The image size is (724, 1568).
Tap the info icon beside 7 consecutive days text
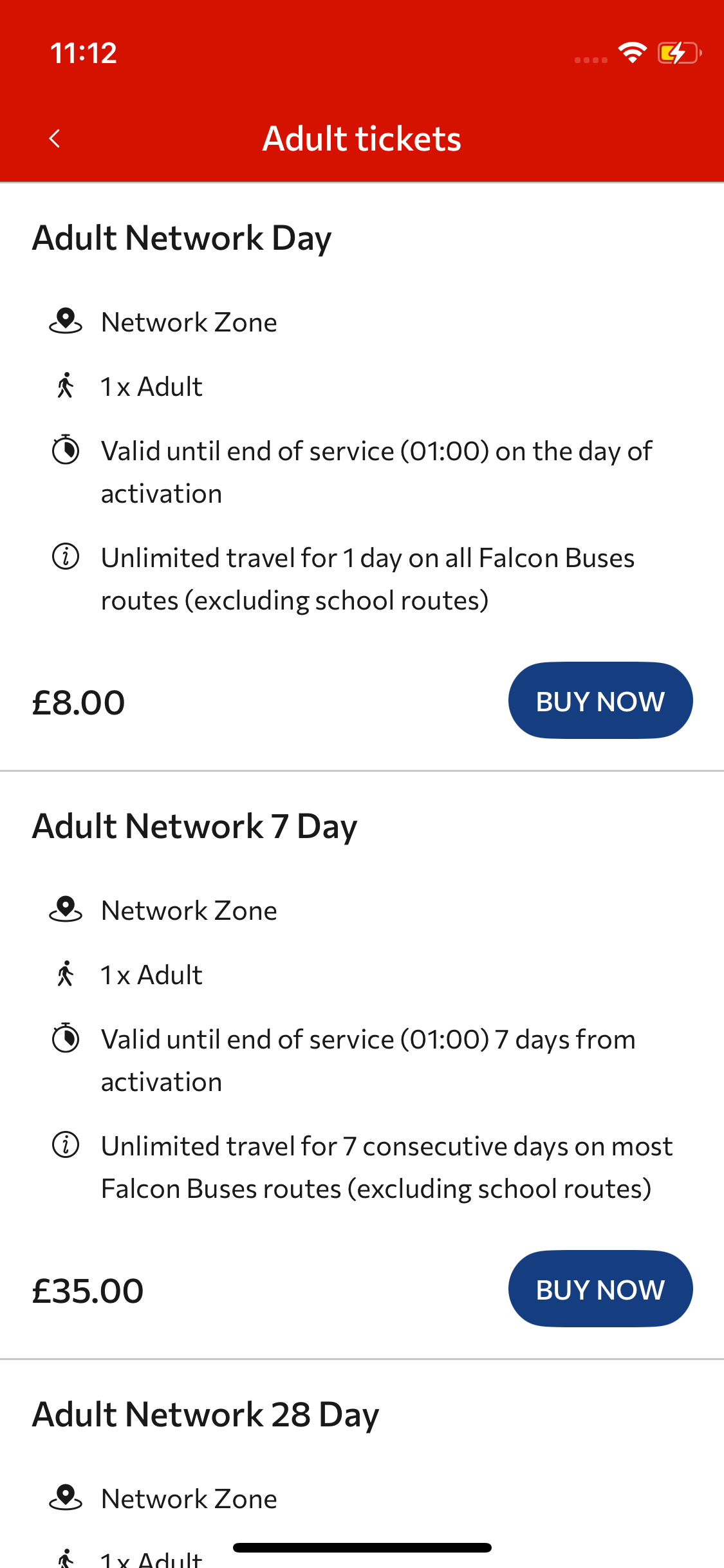[x=66, y=1145]
